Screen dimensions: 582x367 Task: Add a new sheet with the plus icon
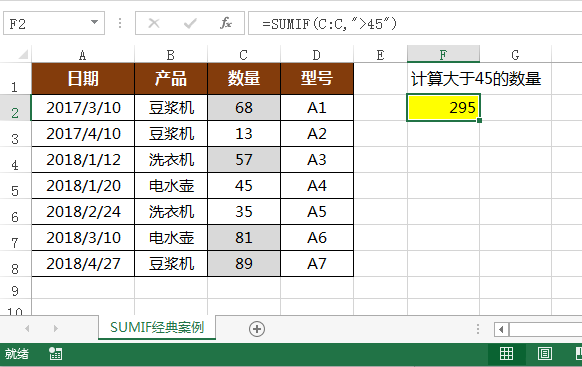257,329
